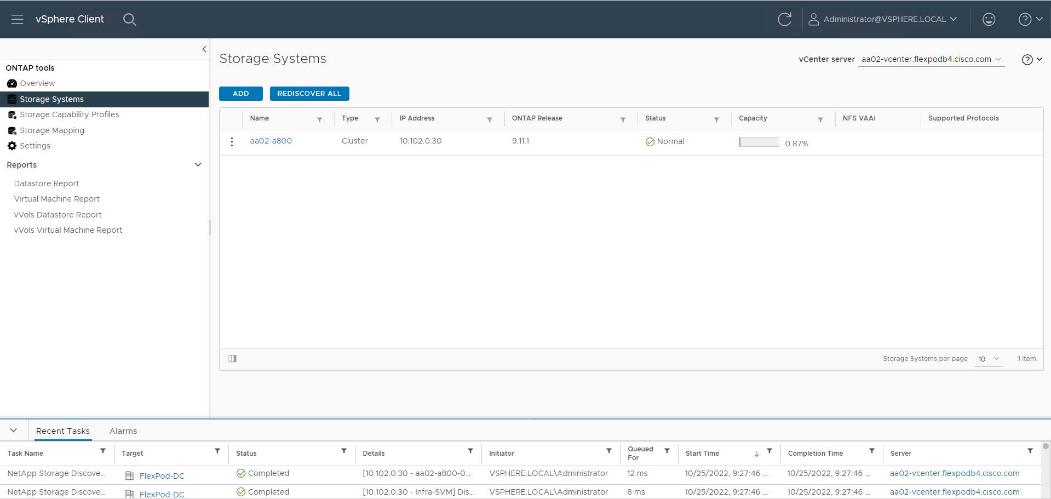Open FlexPod-DC target in second task row
Viewport: 1051px width, 499px height.
pos(162,494)
